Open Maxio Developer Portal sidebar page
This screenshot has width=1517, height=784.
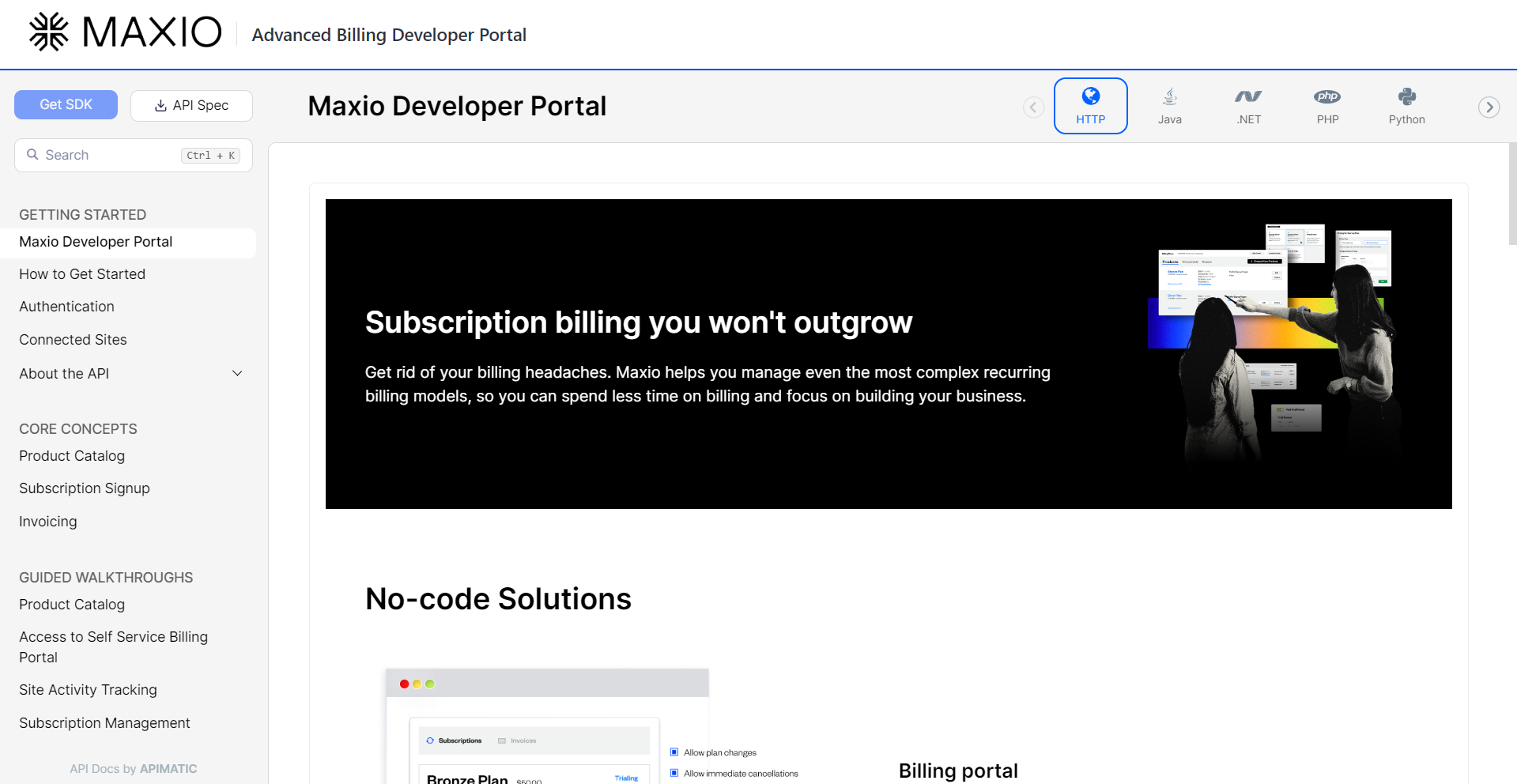click(128, 242)
